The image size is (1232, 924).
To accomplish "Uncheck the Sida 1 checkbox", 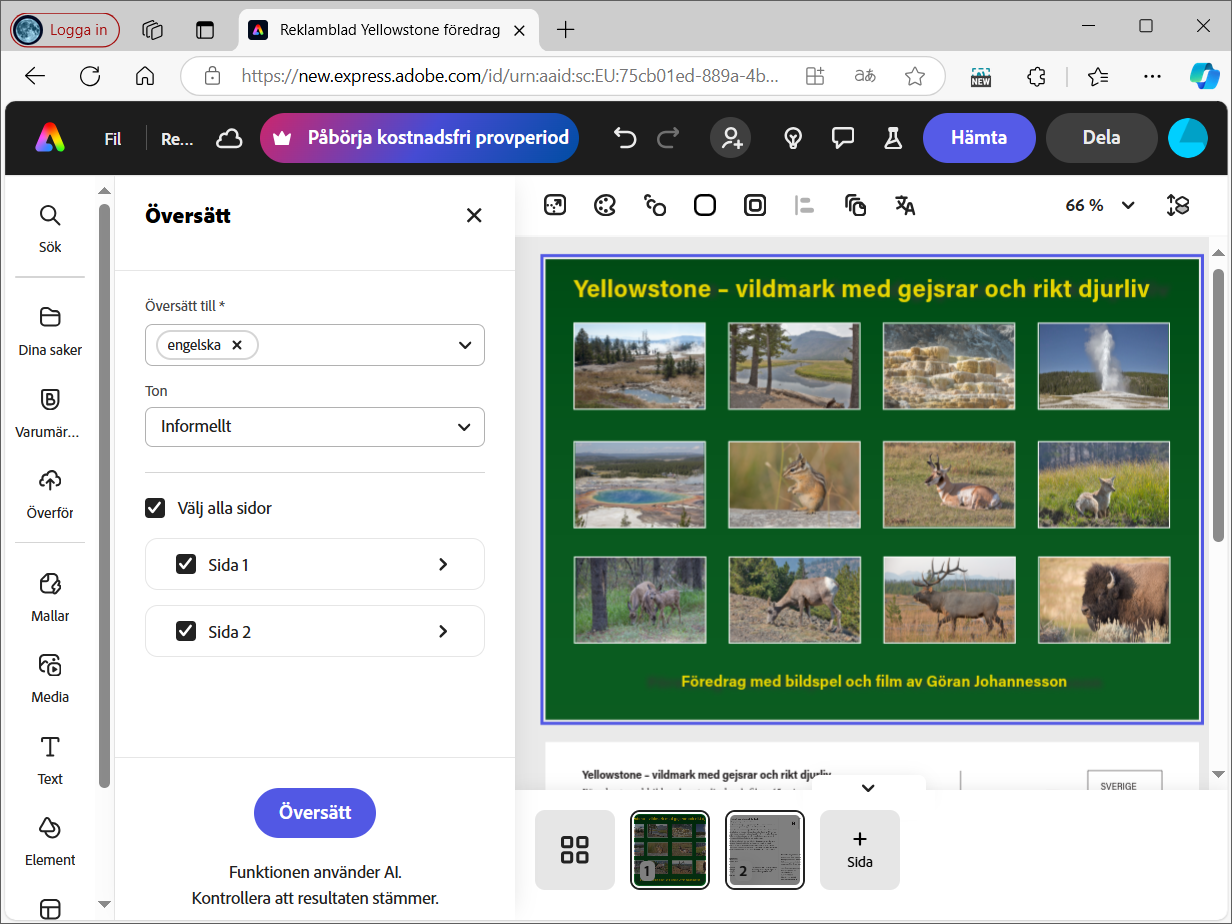I will click(186, 564).
